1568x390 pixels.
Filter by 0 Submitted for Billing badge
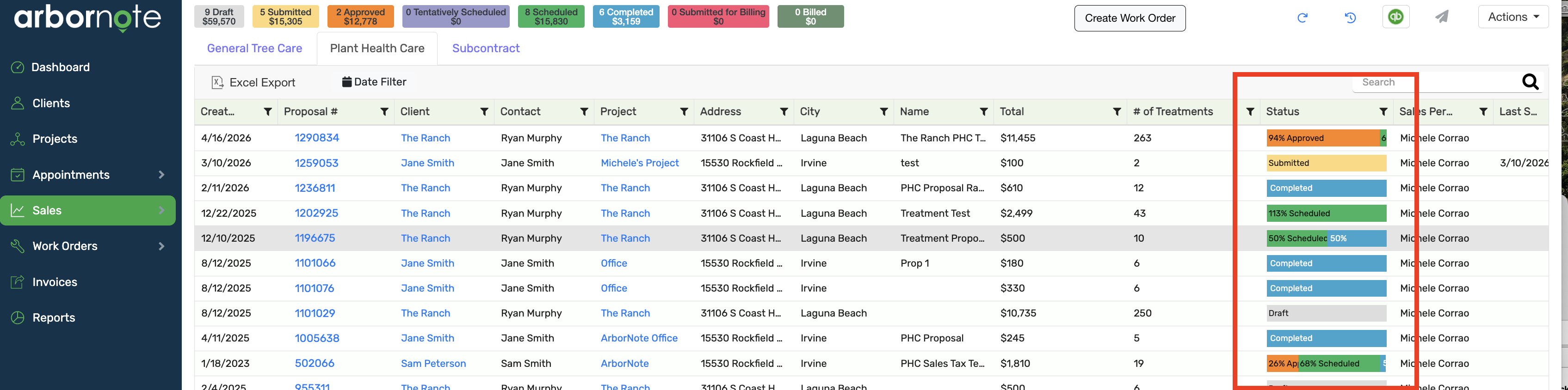click(718, 17)
